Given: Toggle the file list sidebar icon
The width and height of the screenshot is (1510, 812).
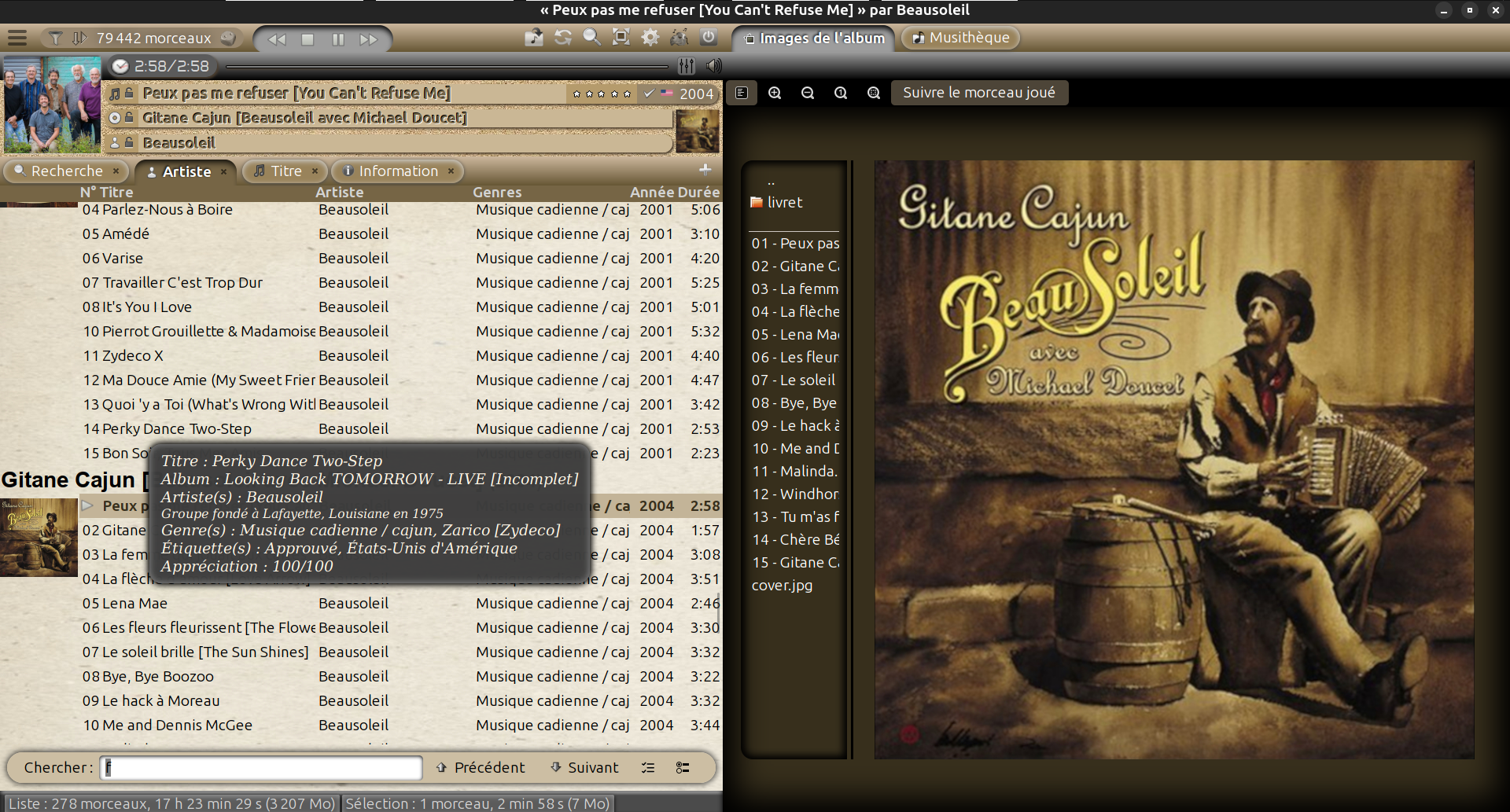Looking at the screenshot, I should pyautogui.click(x=742, y=93).
